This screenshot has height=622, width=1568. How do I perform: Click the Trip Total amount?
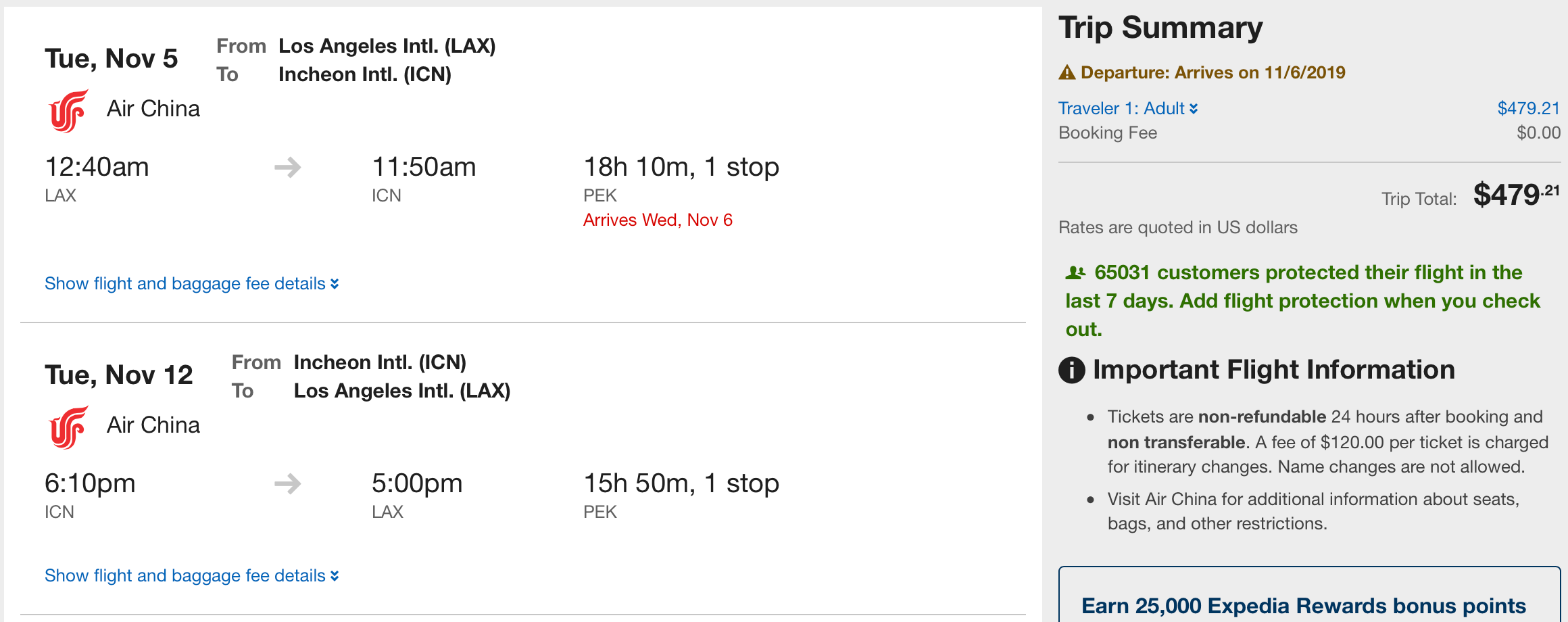coord(1516,195)
